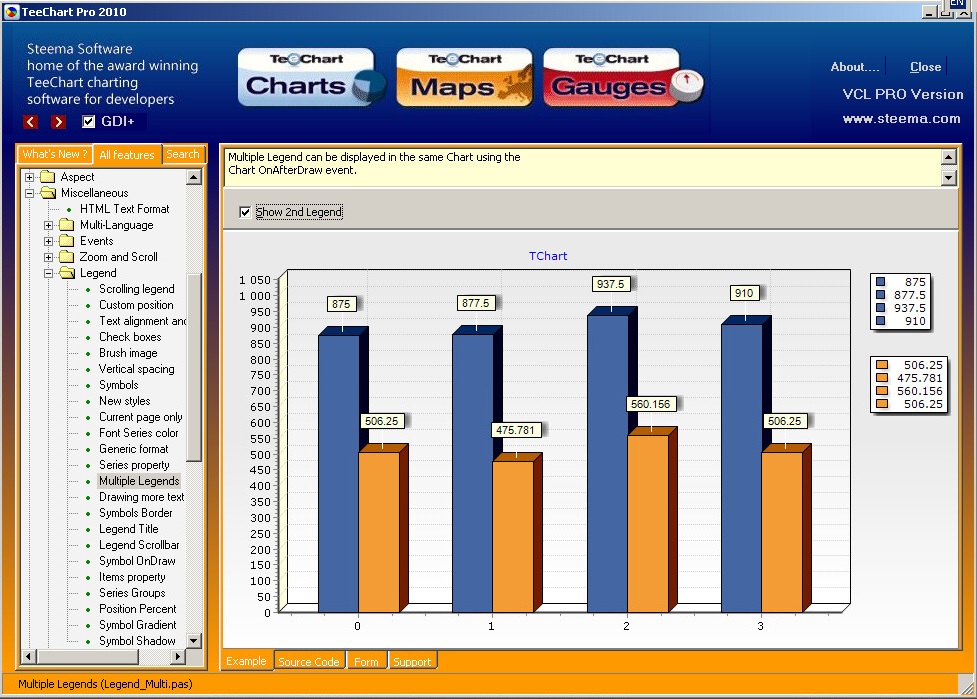Switch to the What's New ? tab
The width and height of the screenshot is (977, 699).
pyautogui.click(x=55, y=154)
